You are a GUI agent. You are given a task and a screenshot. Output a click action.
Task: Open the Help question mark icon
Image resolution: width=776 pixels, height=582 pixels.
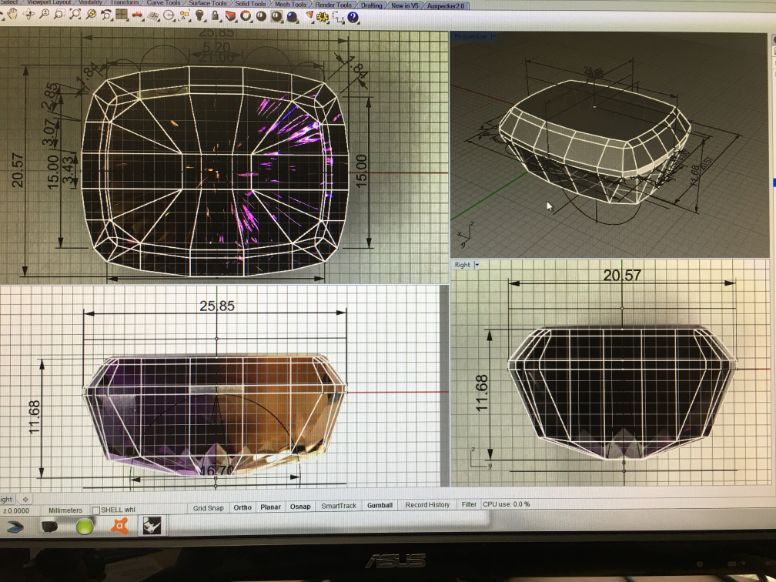(x=354, y=17)
